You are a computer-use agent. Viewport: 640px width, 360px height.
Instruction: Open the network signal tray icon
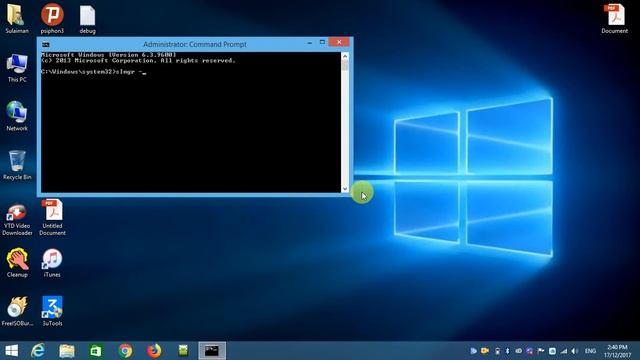point(564,351)
